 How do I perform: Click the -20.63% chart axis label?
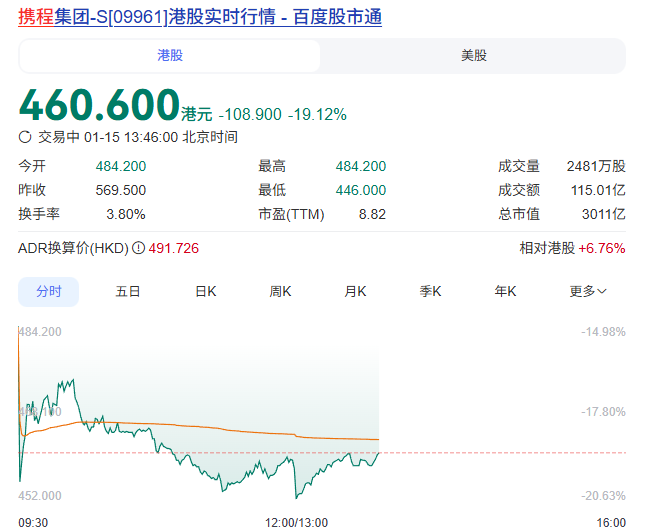point(603,496)
